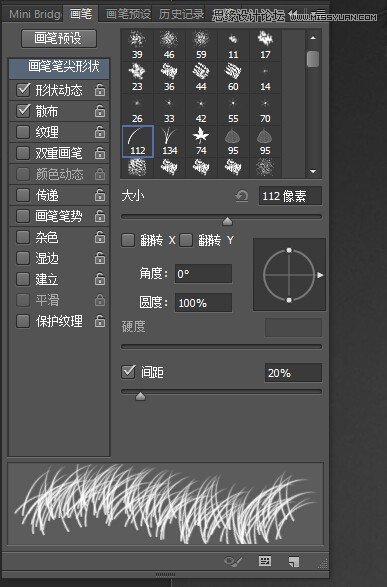Toggle lock on 湿边 row
This screenshot has width=387, height=587.
tap(100, 258)
